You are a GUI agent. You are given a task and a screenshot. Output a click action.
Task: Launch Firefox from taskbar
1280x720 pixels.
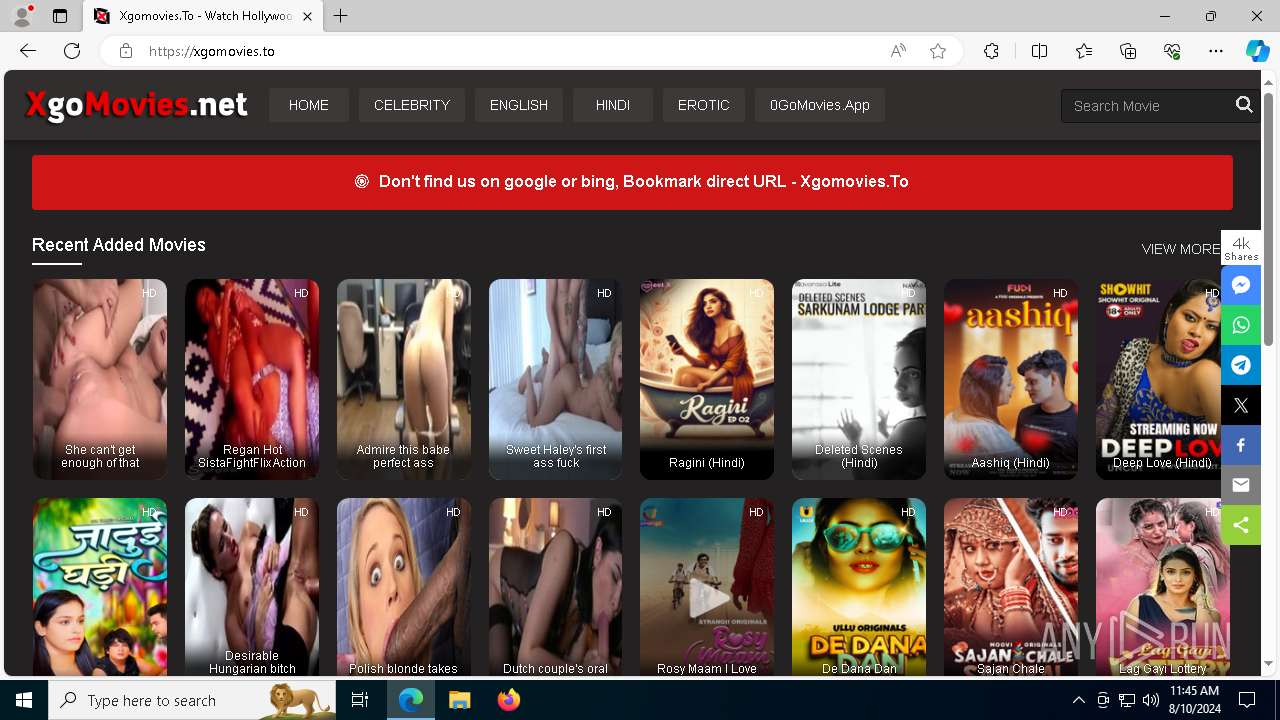[x=509, y=700]
